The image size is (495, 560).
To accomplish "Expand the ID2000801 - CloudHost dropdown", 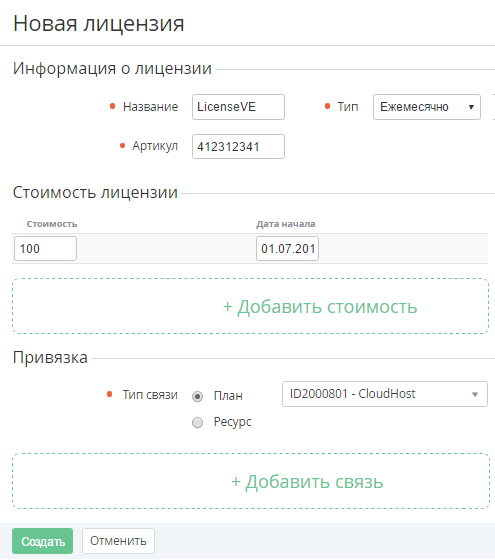I will pos(385,394).
